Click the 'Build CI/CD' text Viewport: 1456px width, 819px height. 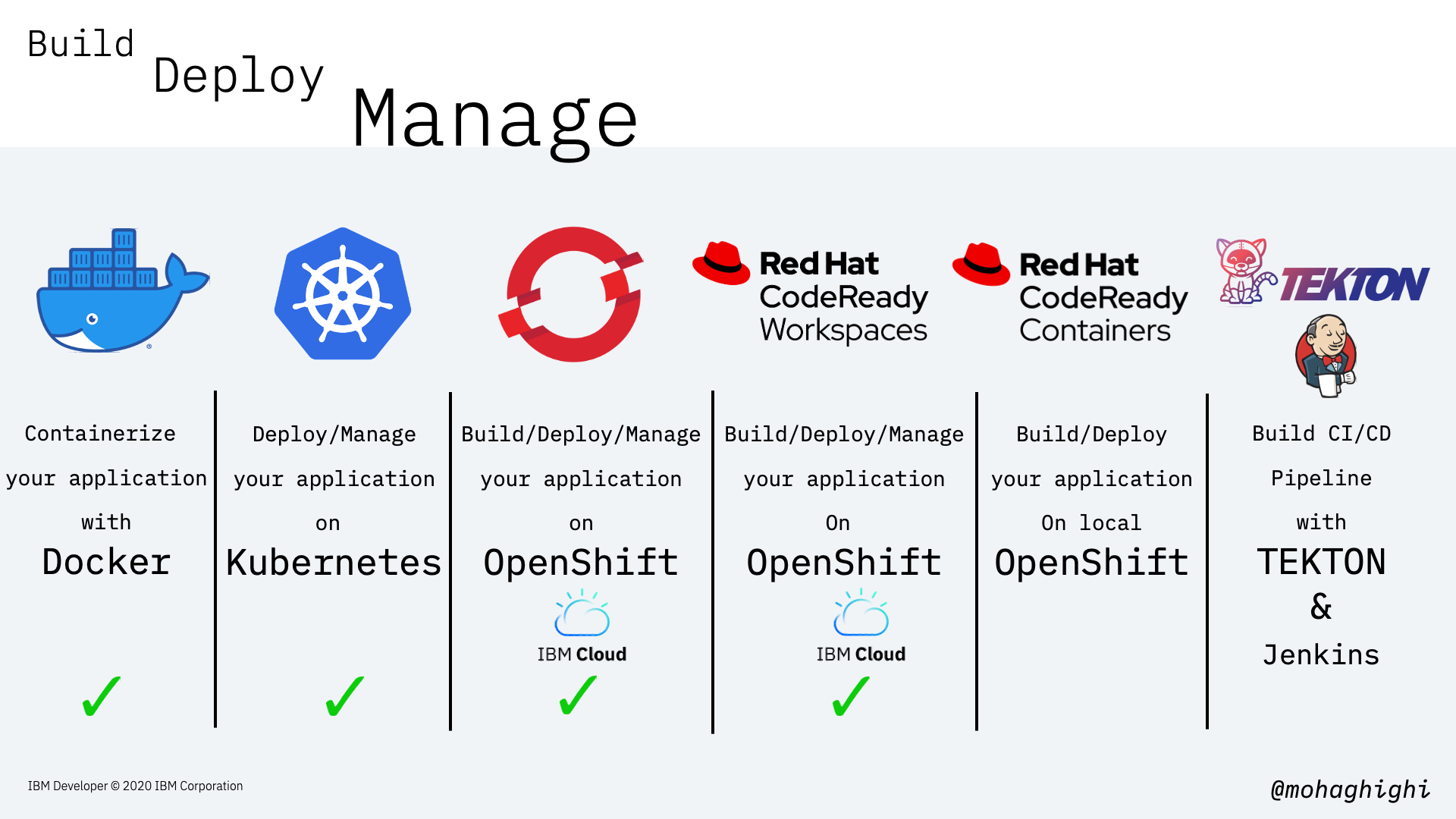[x=1322, y=434]
